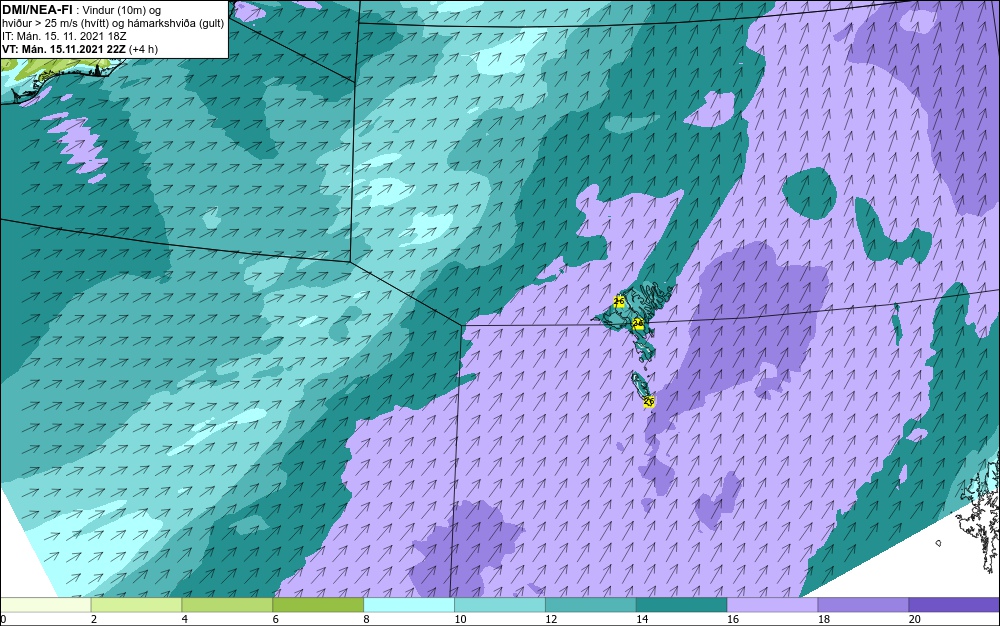Click the legend tick label '2'
This screenshot has width=1000, height=626.
pyautogui.click(x=94, y=619)
